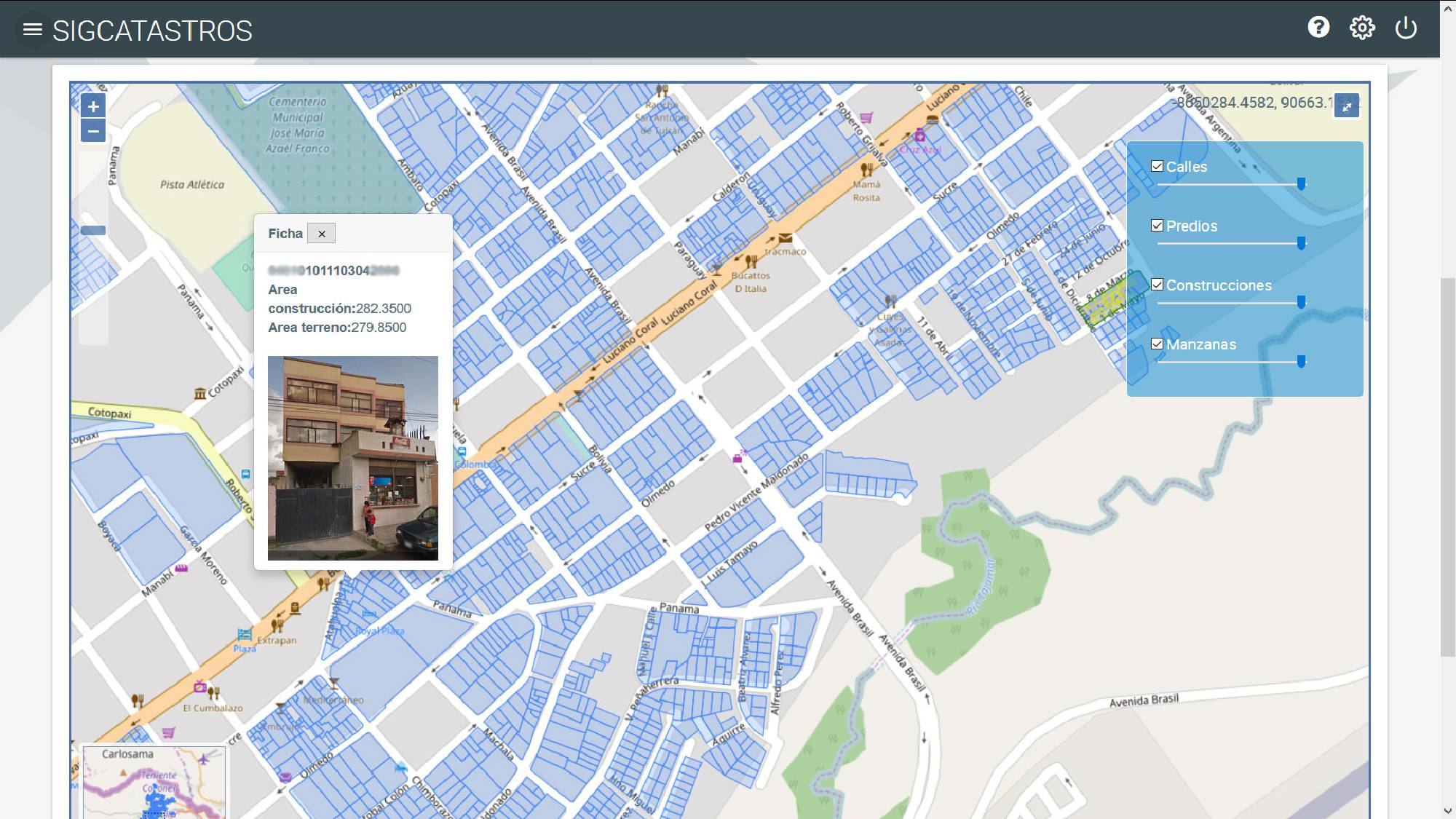This screenshot has height=819, width=1456.
Task: Click the Mamá Rosita restaurant marker
Action: pos(866,170)
